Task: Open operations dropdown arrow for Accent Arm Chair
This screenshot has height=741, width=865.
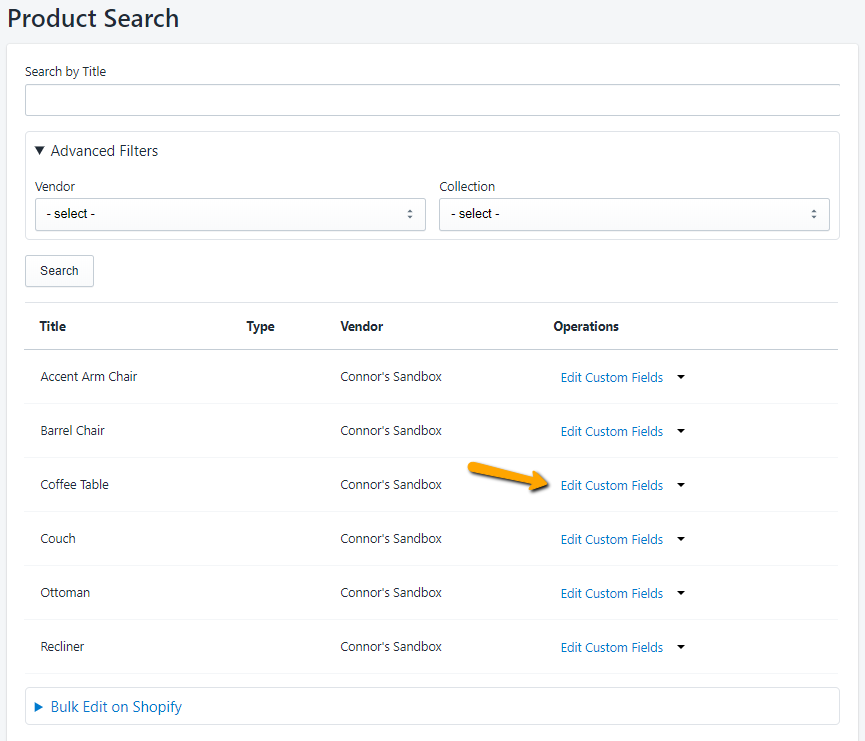Action: 681,377
